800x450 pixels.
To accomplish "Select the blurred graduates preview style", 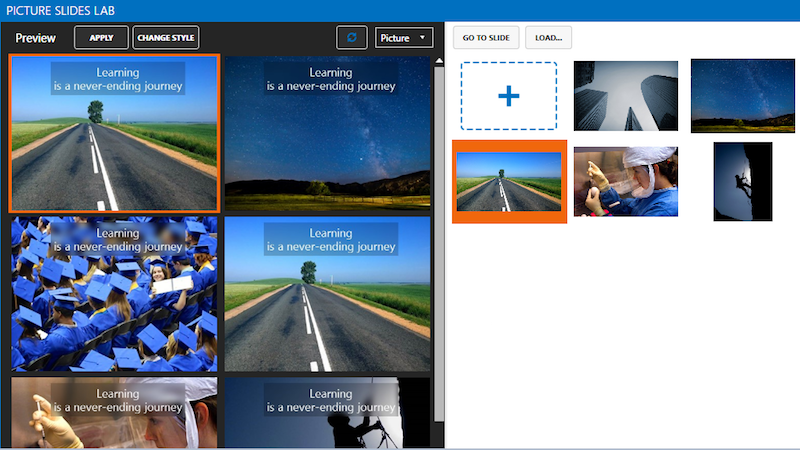I will click(x=114, y=294).
